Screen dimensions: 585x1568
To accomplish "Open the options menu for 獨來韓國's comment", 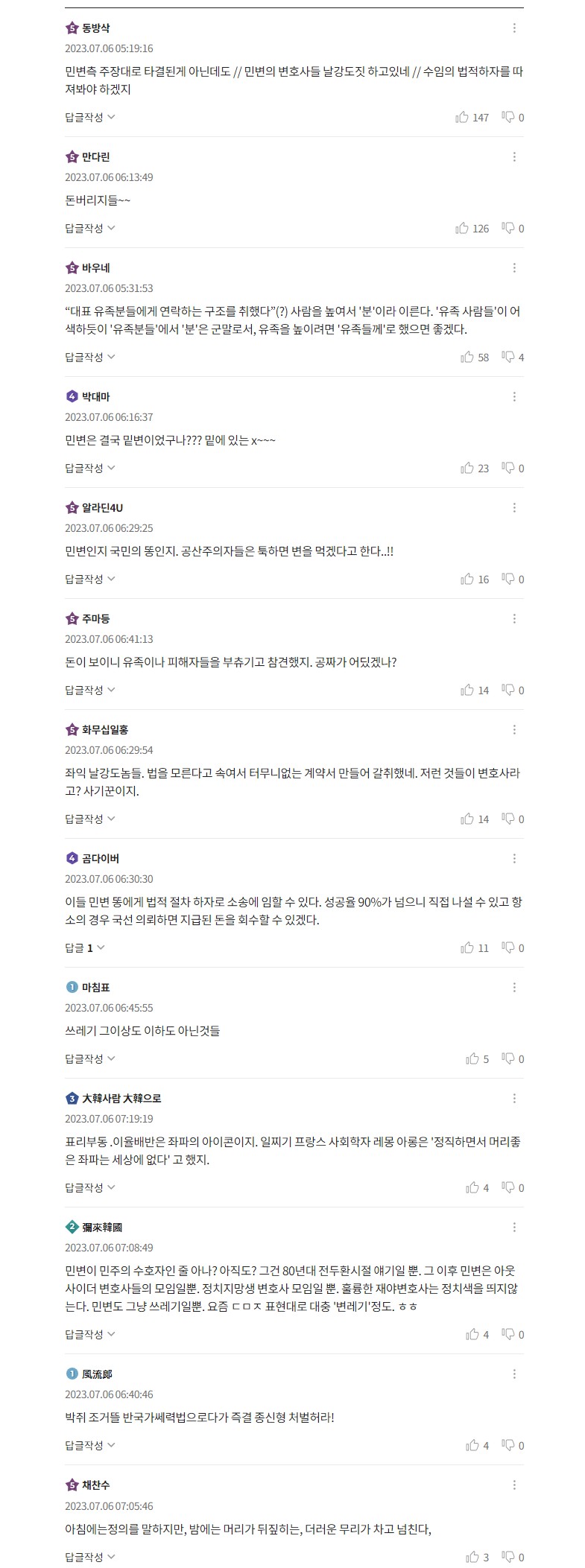I will (514, 1227).
